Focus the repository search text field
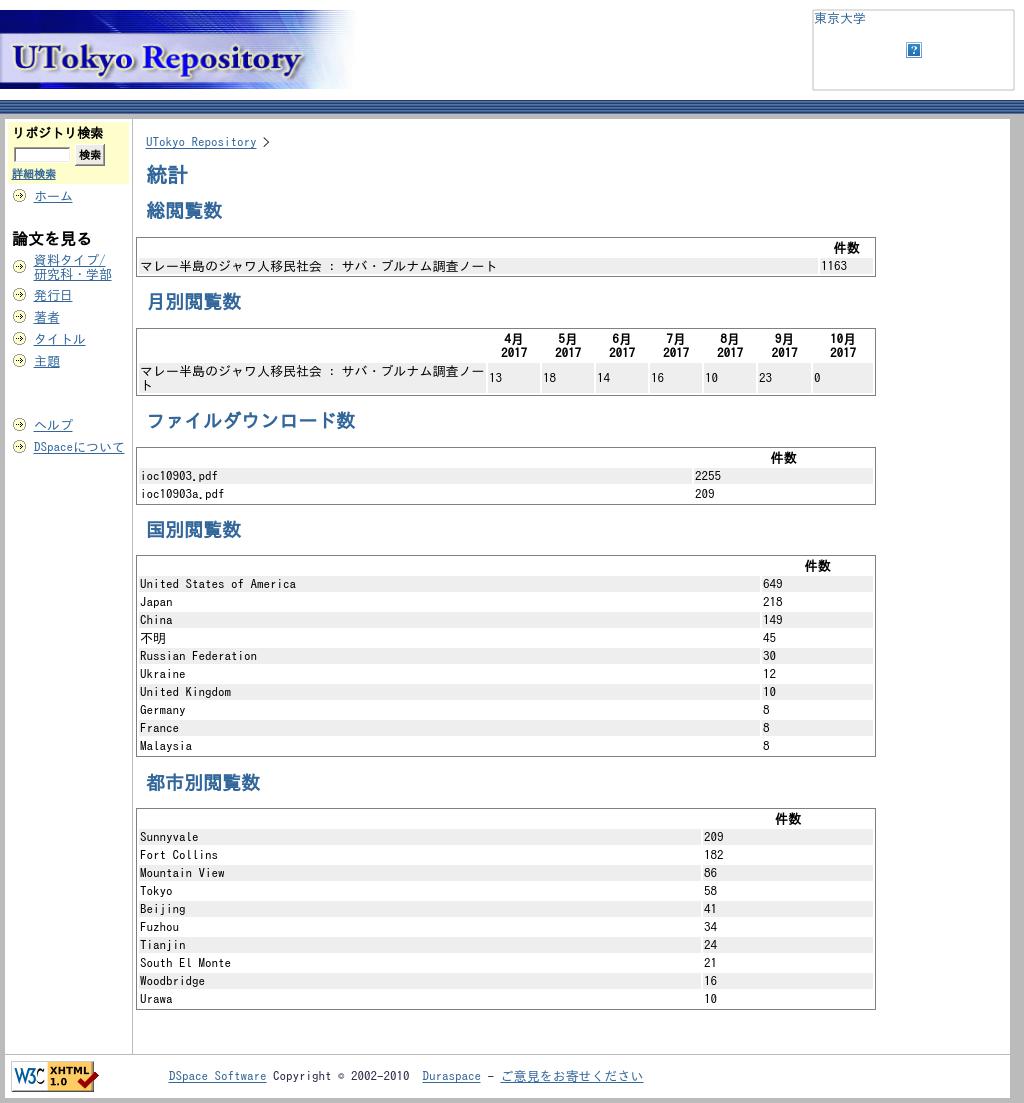This screenshot has width=1024, height=1103. (x=42, y=155)
